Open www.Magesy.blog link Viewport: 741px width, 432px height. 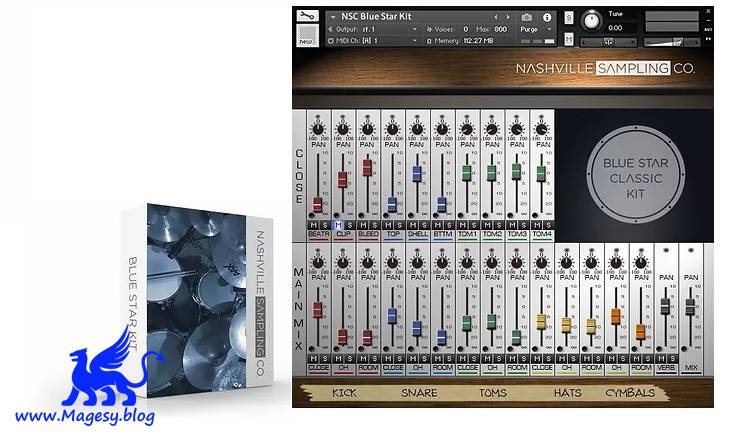85,416
